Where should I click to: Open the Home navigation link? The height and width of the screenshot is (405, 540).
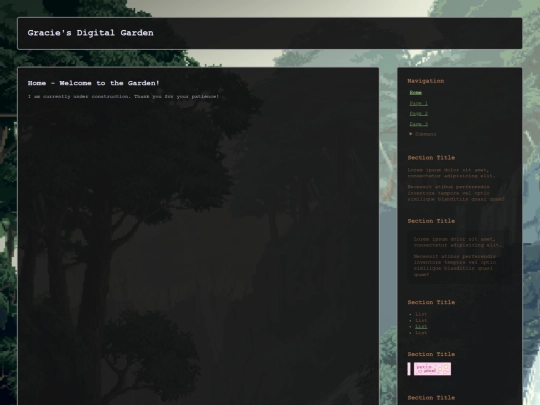[416, 93]
